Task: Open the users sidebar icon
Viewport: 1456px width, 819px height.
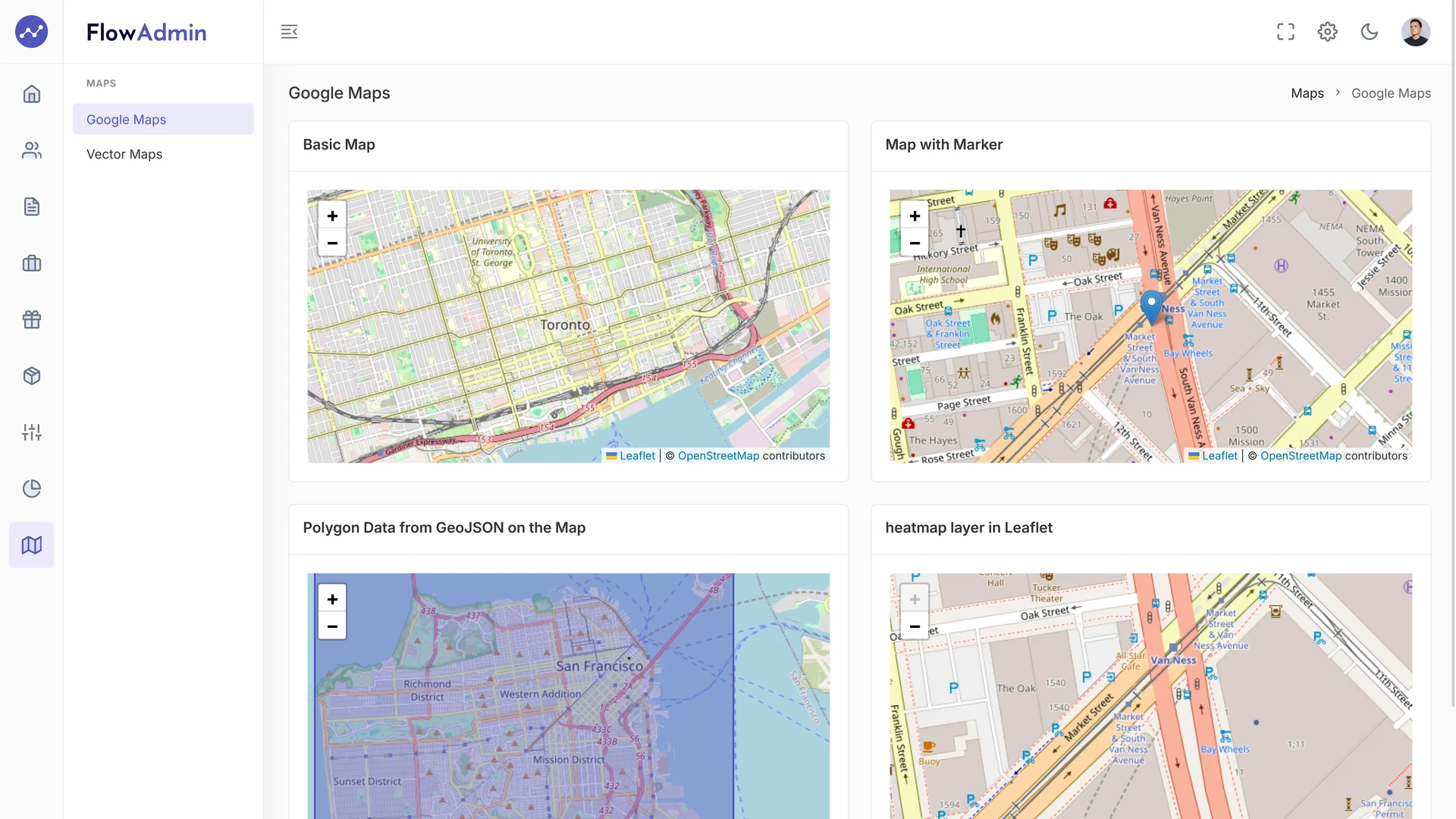Action: pyautogui.click(x=32, y=150)
